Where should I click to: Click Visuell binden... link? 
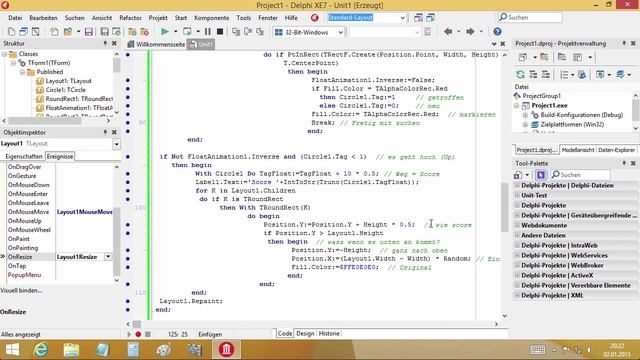[21, 291]
